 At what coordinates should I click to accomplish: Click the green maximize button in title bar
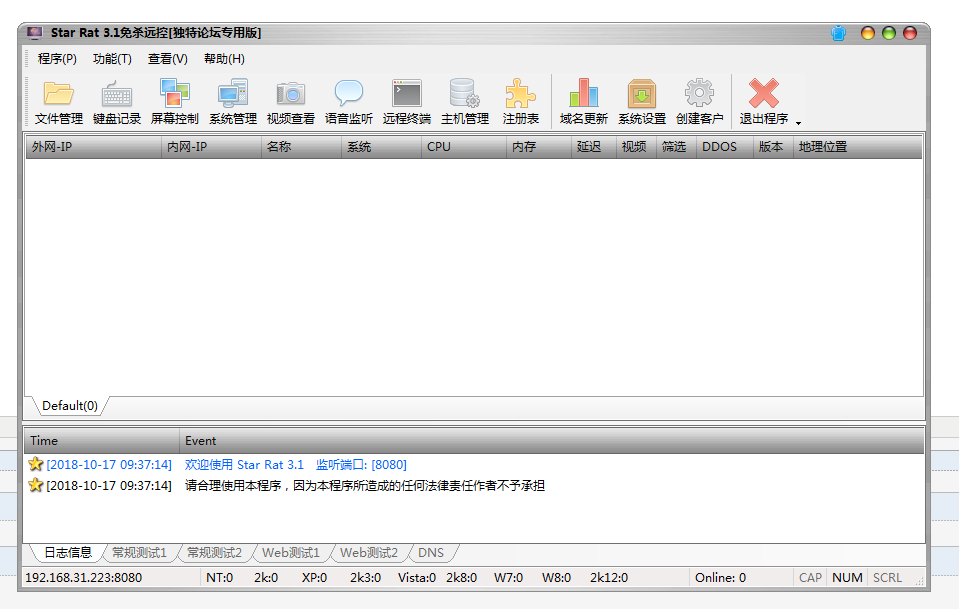pyautogui.click(x=889, y=33)
